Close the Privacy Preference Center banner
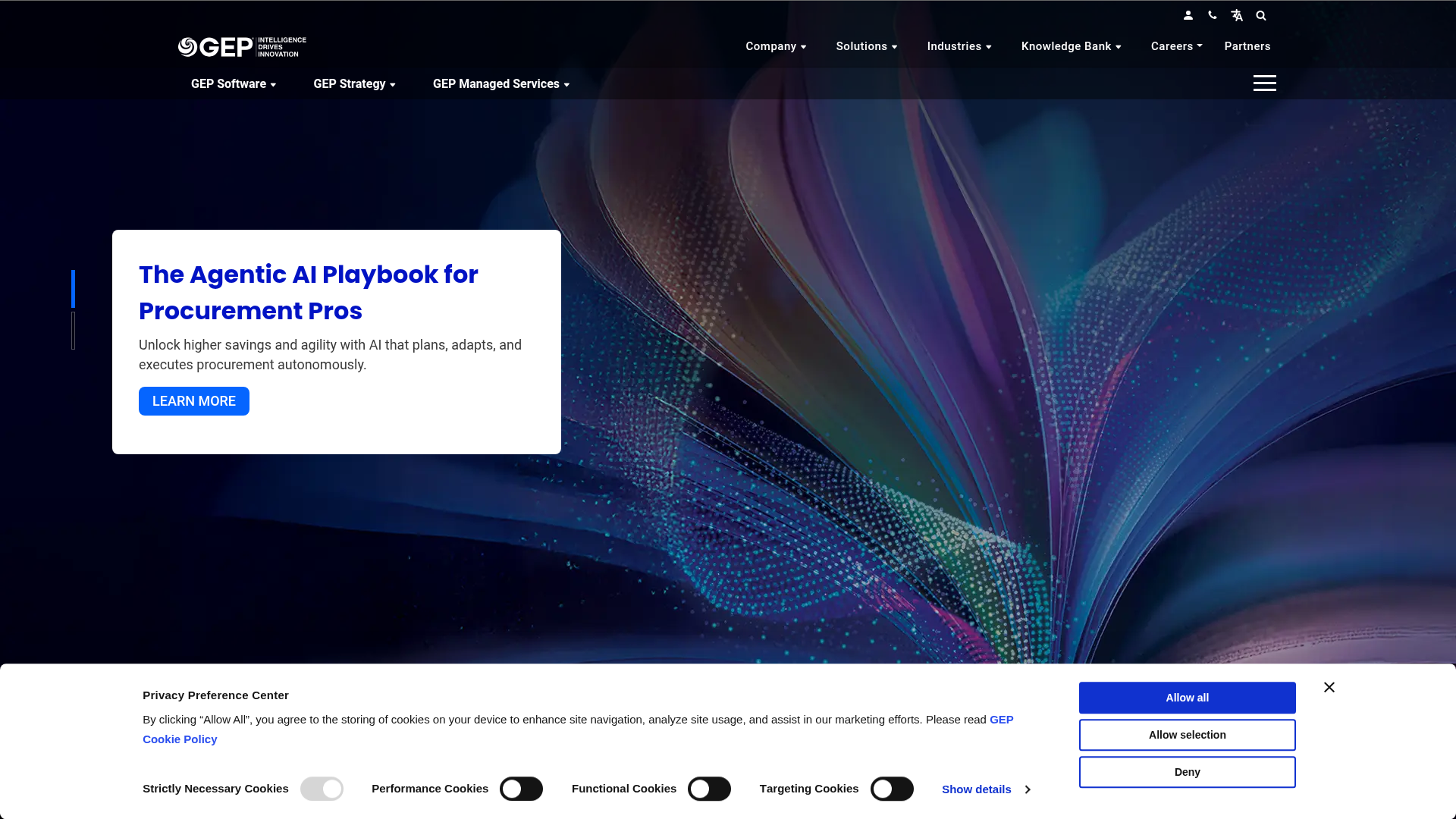This screenshot has height=819, width=1456. coord(1329,687)
